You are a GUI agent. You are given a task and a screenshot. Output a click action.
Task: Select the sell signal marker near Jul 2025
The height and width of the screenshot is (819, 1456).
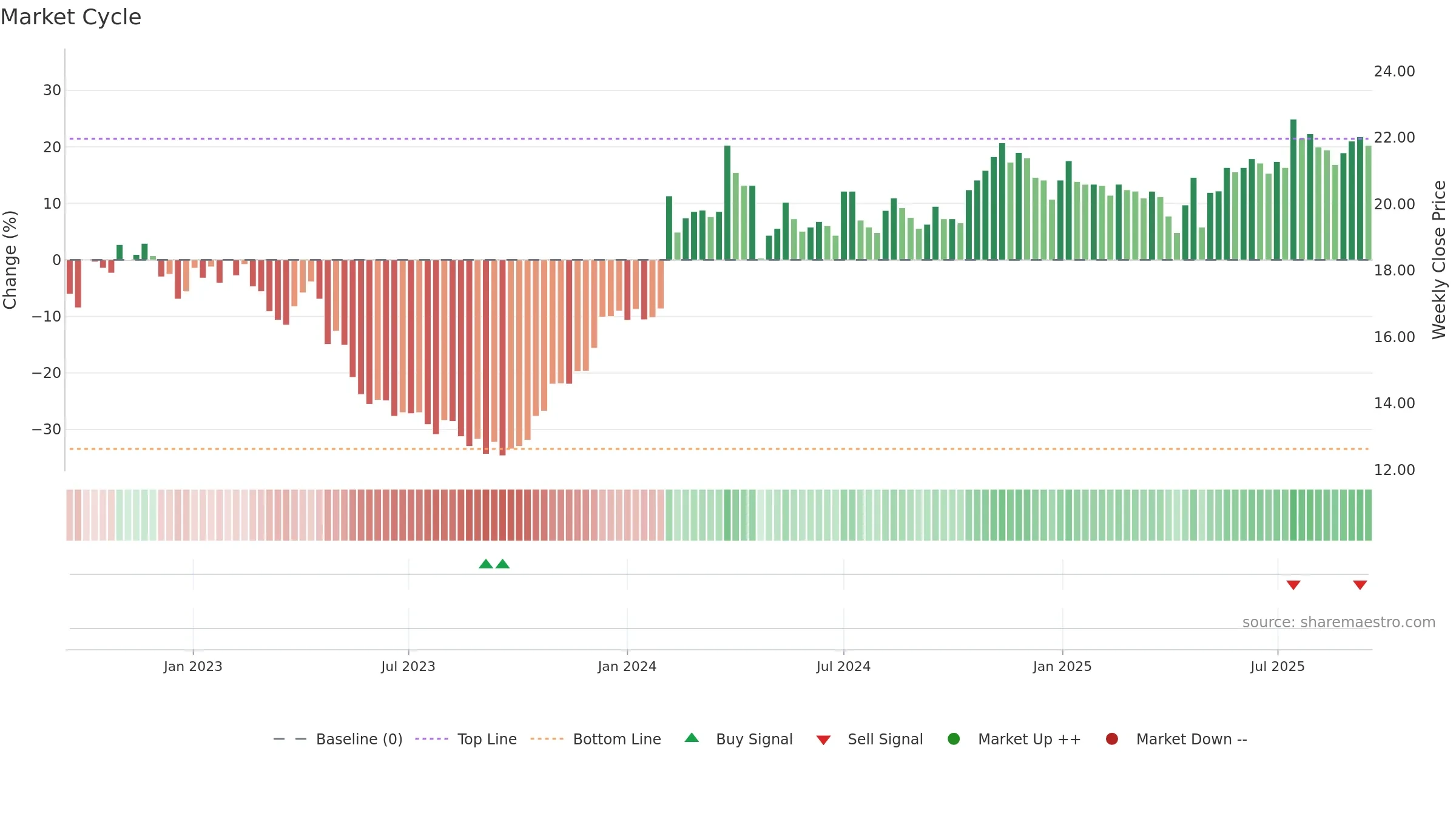click(1293, 585)
